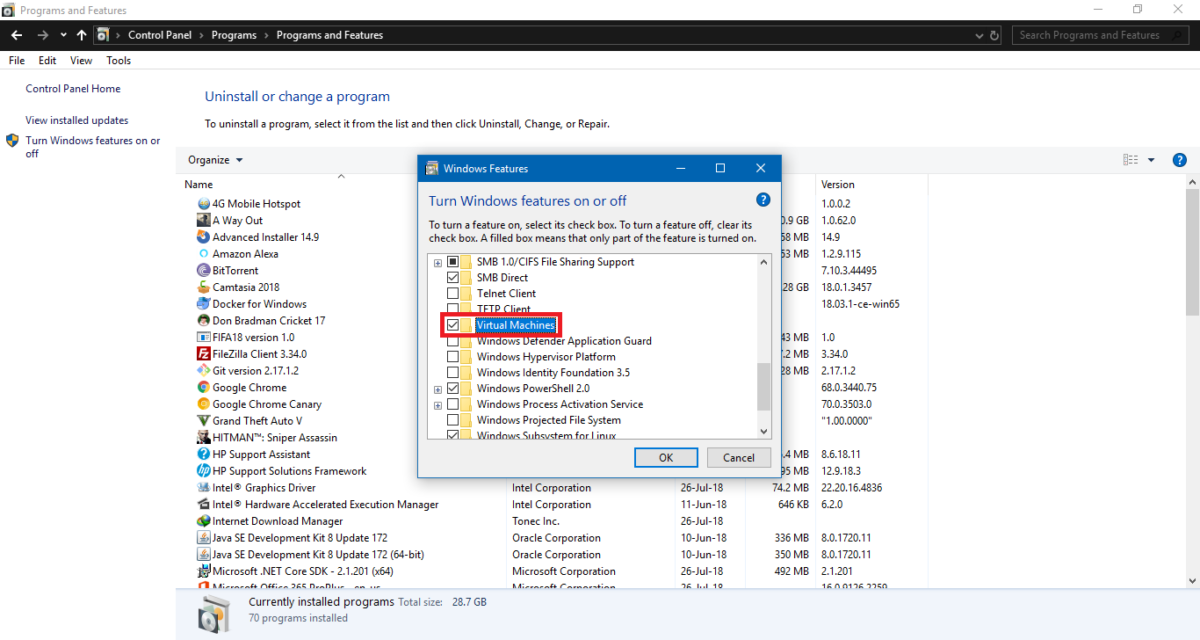
Task: Click the Docker for Windows whale icon
Action: point(204,303)
